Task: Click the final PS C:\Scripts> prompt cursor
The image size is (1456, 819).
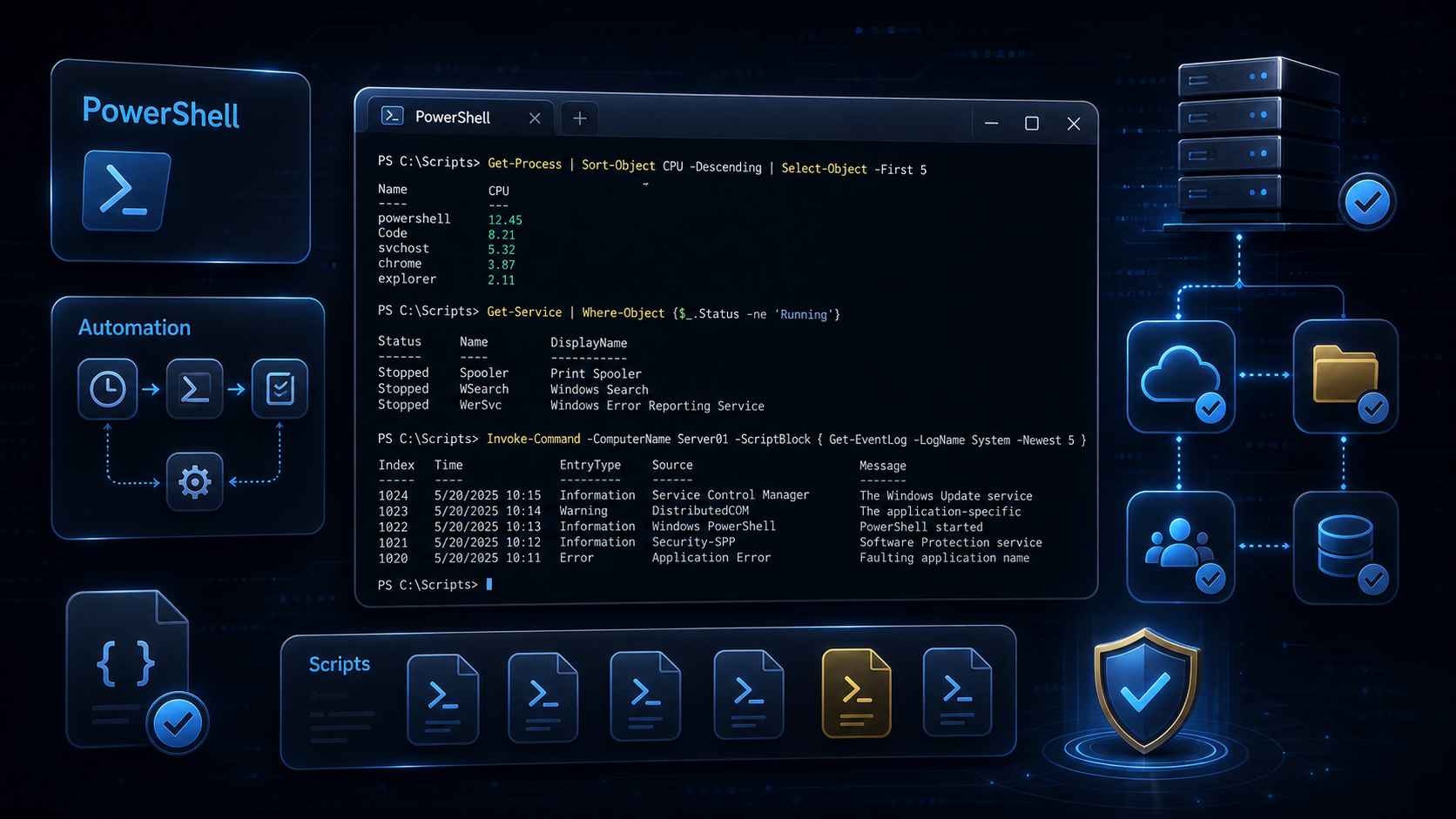Action: (489, 585)
